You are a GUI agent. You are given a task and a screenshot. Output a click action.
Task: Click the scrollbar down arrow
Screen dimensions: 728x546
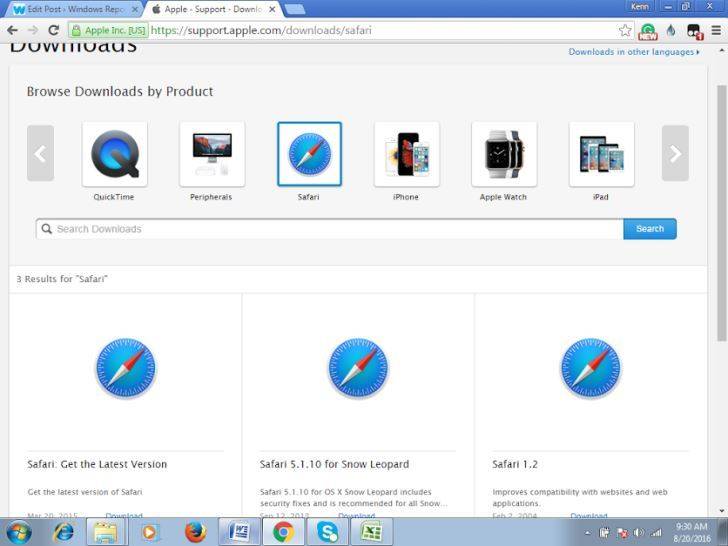pyautogui.click(x=722, y=511)
